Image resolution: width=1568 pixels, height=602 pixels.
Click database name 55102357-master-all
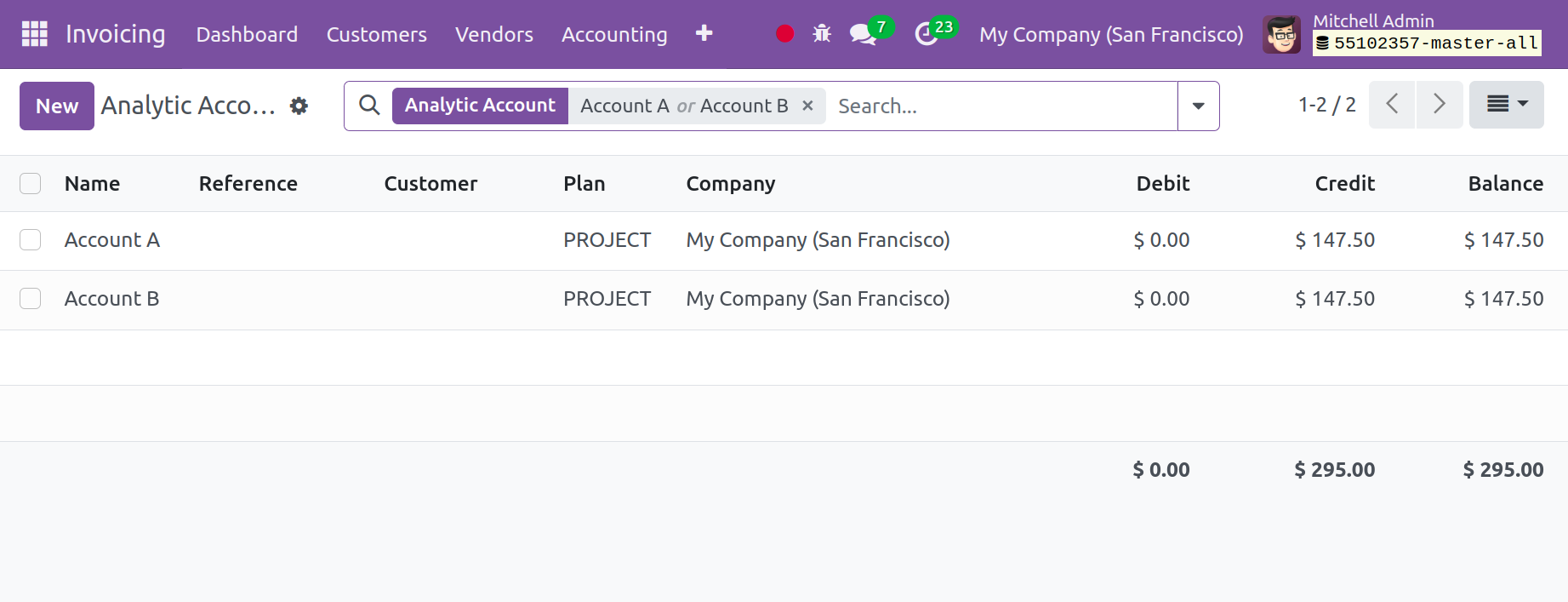pyautogui.click(x=1427, y=43)
